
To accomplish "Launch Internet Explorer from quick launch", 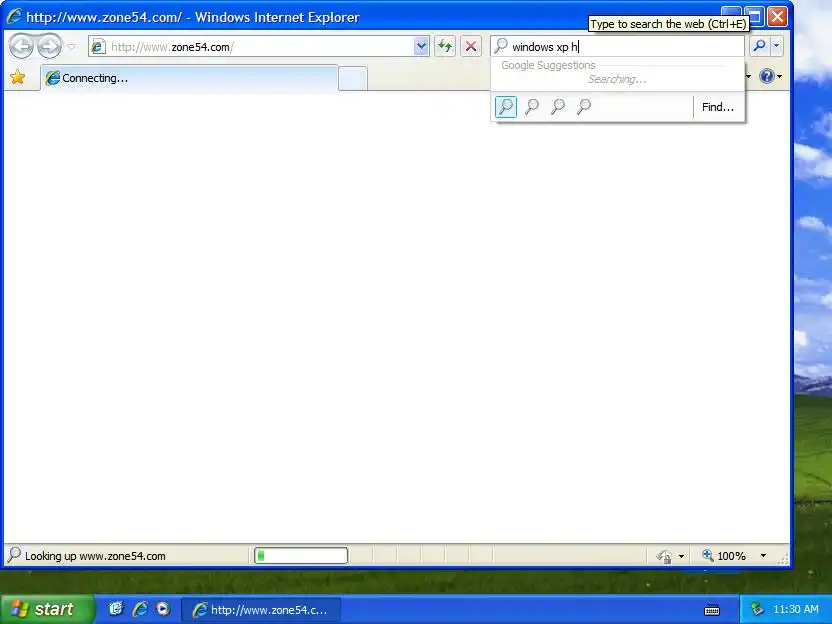I will click(x=140, y=609).
